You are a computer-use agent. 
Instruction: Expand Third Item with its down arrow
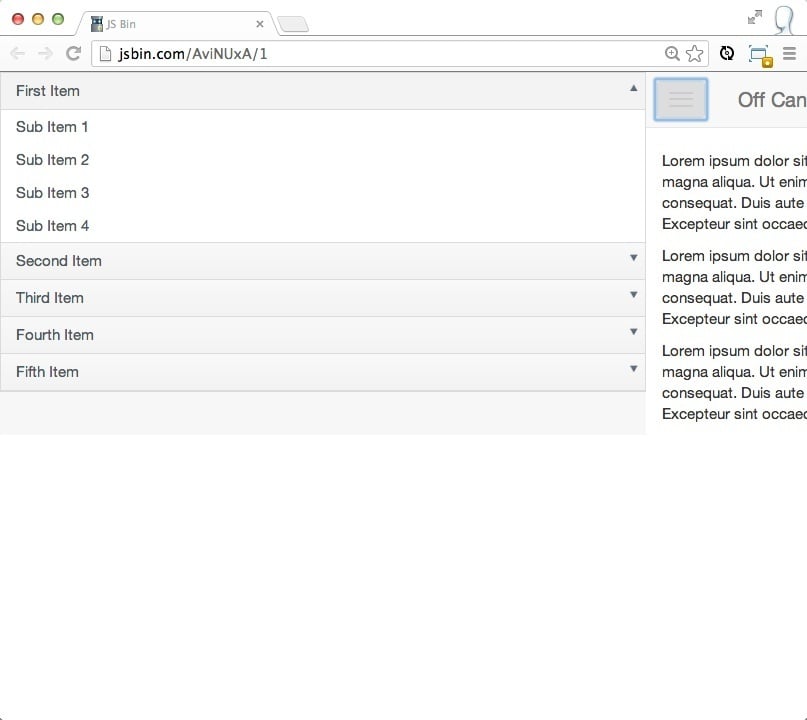(634, 294)
